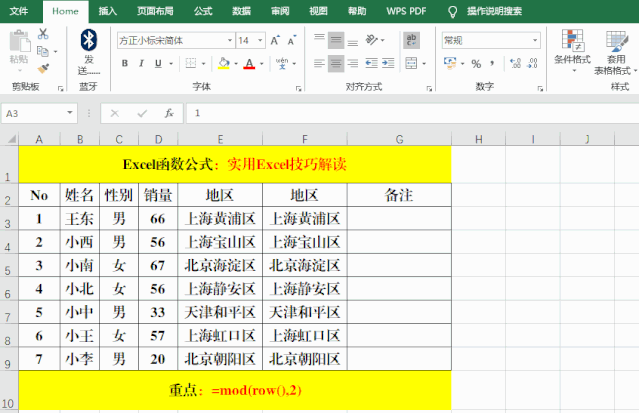Open 数字 group dialog launcher

coord(540,88)
